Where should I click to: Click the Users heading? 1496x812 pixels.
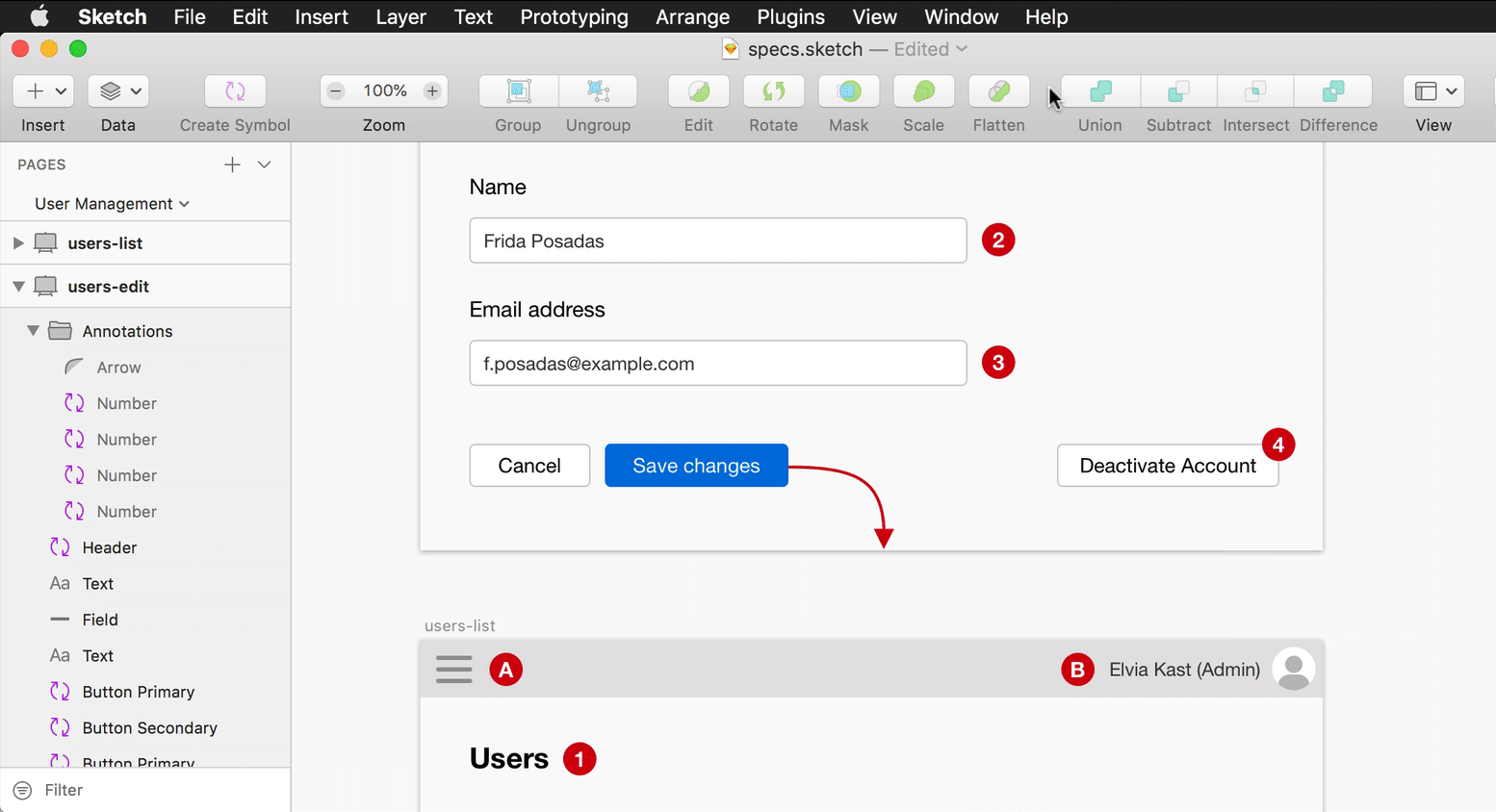pos(509,759)
